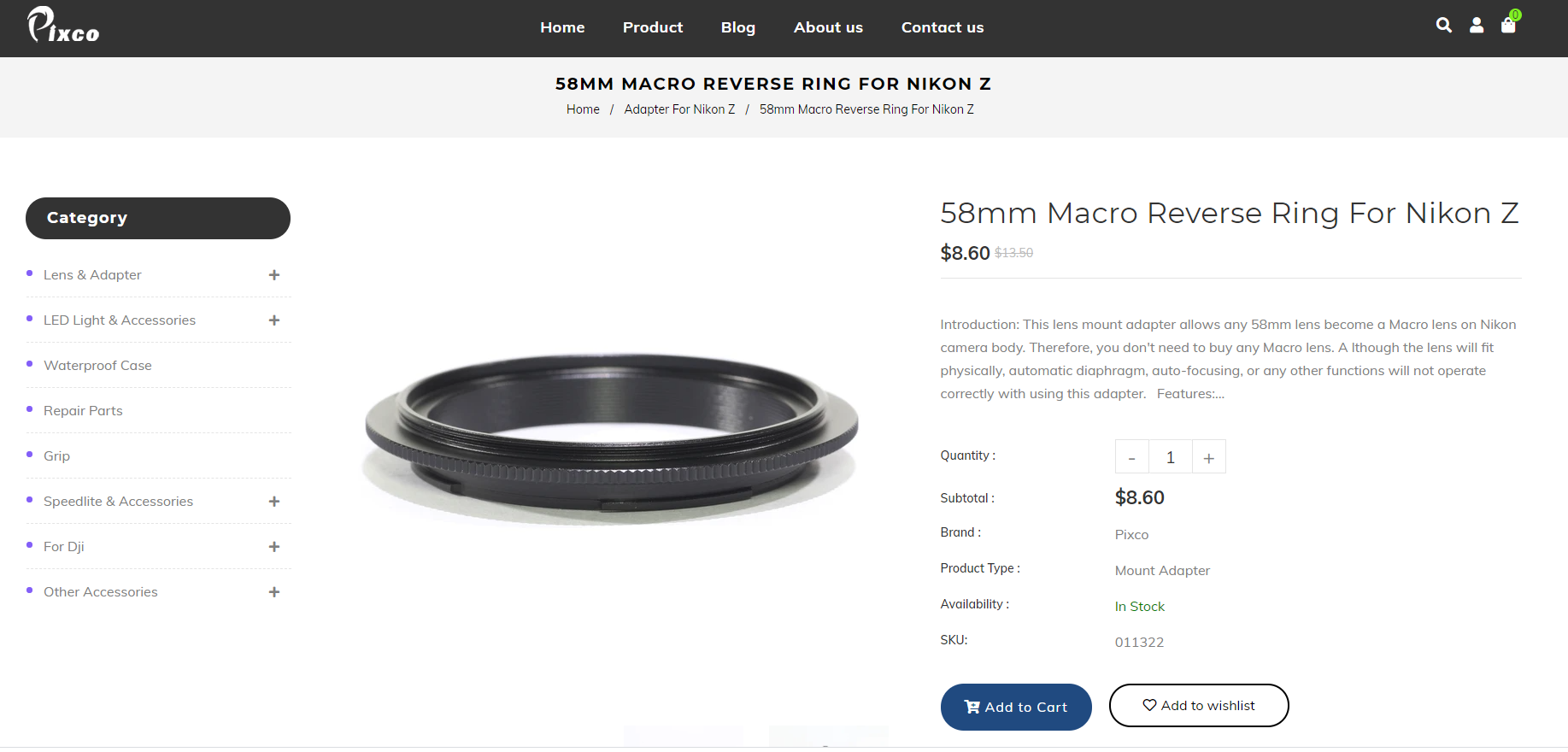Expand the Lens & Adapter category
The width and height of the screenshot is (1568, 752).
click(x=274, y=275)
